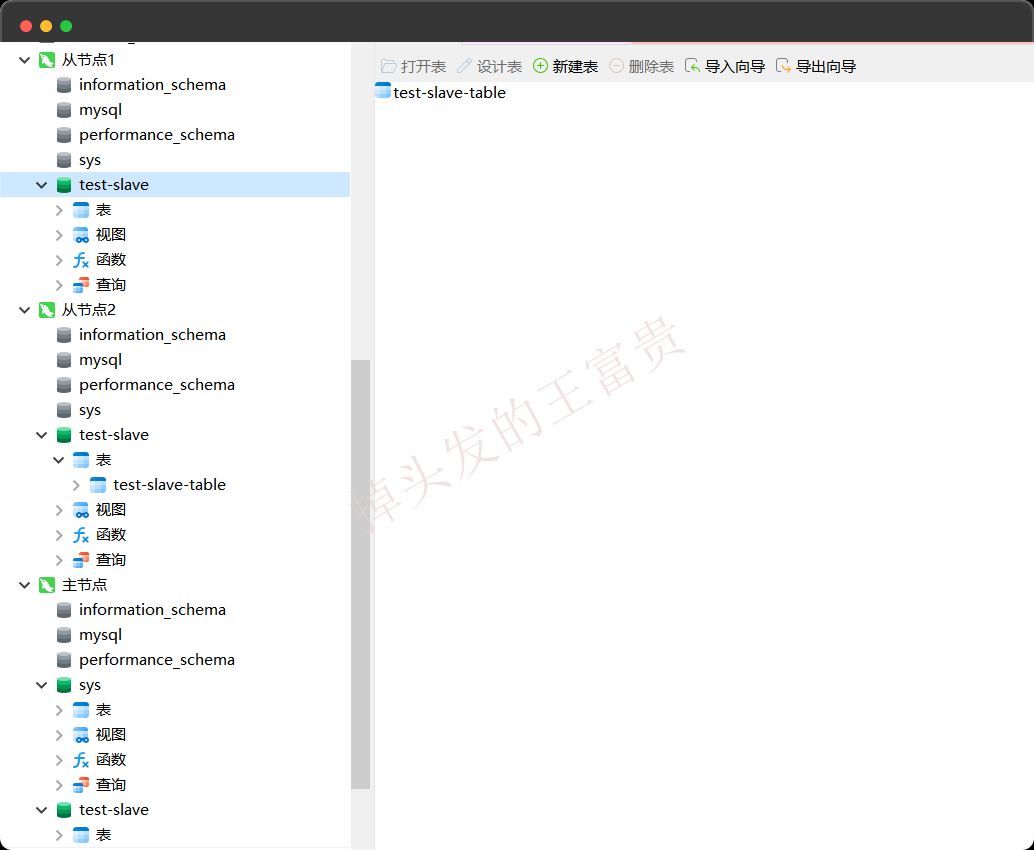1034x850 pixels.
Task: Click the sidebar vertical scrollbar thumb
Action: tap(360, 574)
